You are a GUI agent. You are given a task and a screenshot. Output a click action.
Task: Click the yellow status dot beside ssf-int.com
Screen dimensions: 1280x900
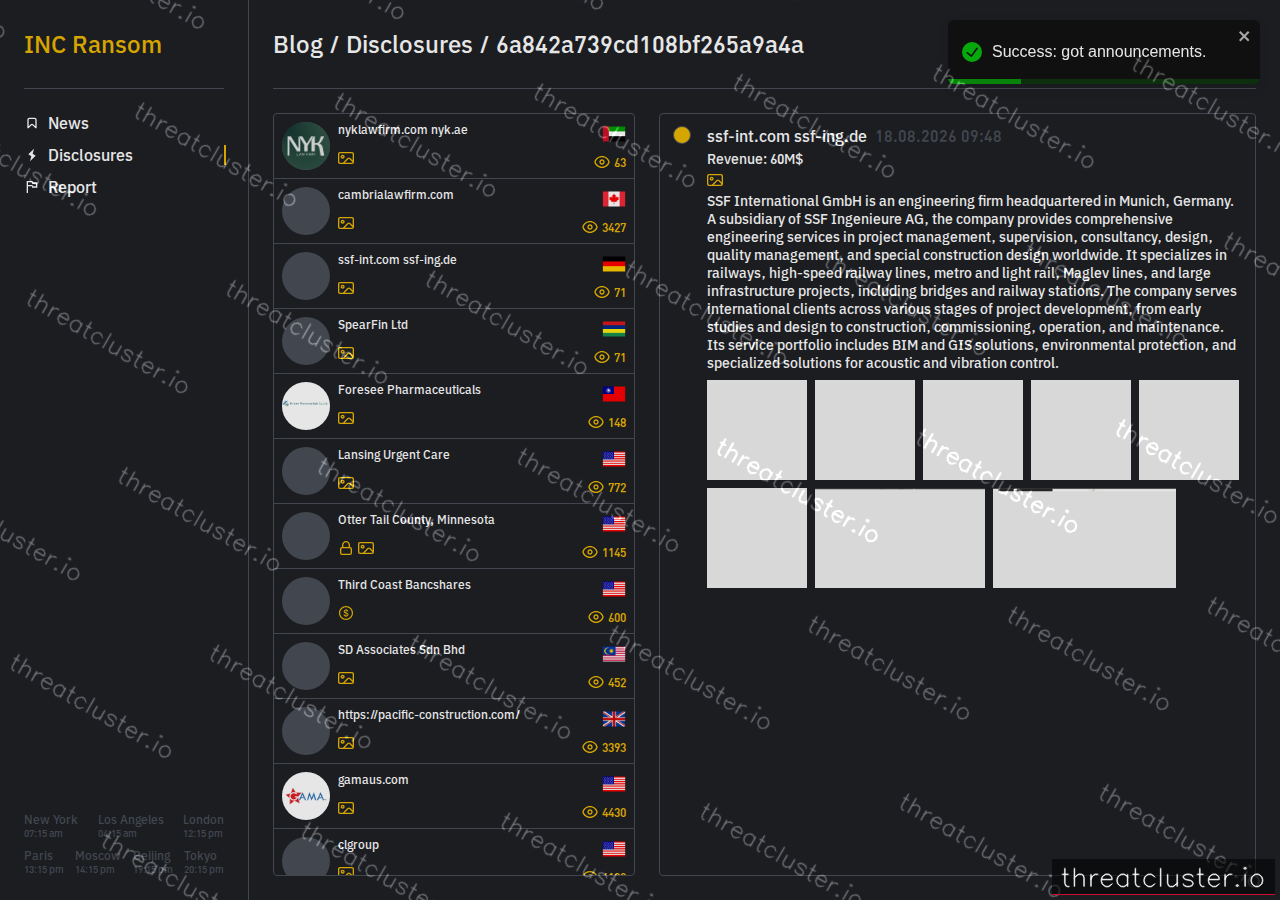[x=682, y=135]
